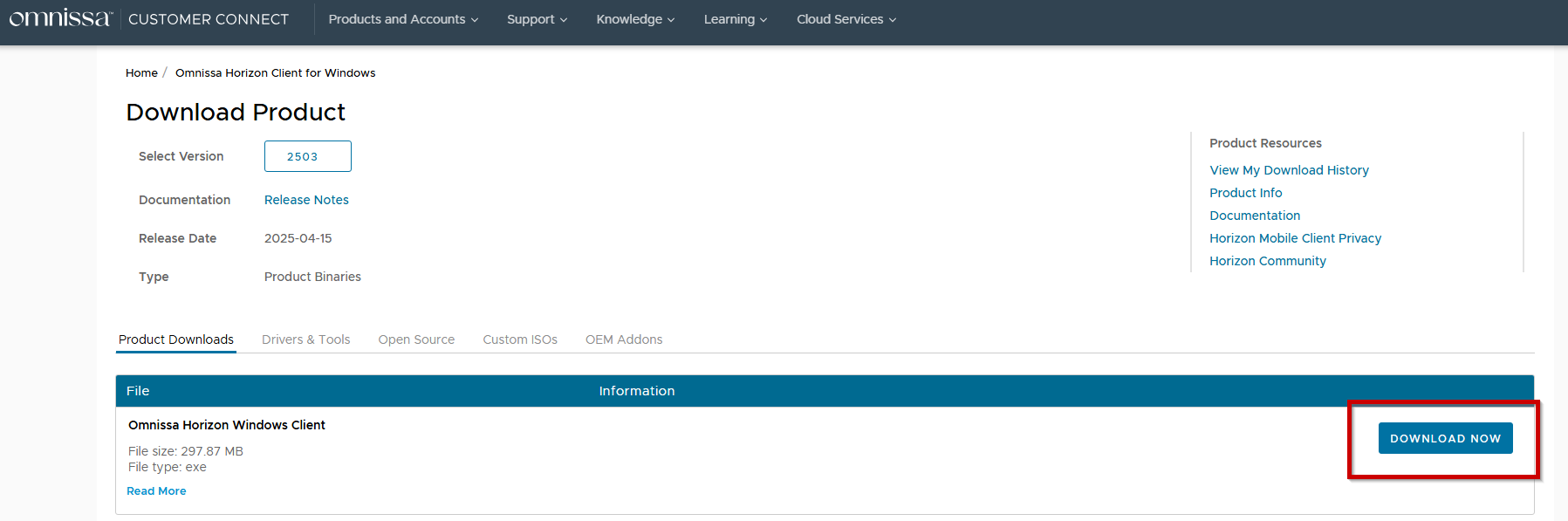Screen dimensions: 1568x521
Task: Click the File column header
Action: tap(138, 391)
